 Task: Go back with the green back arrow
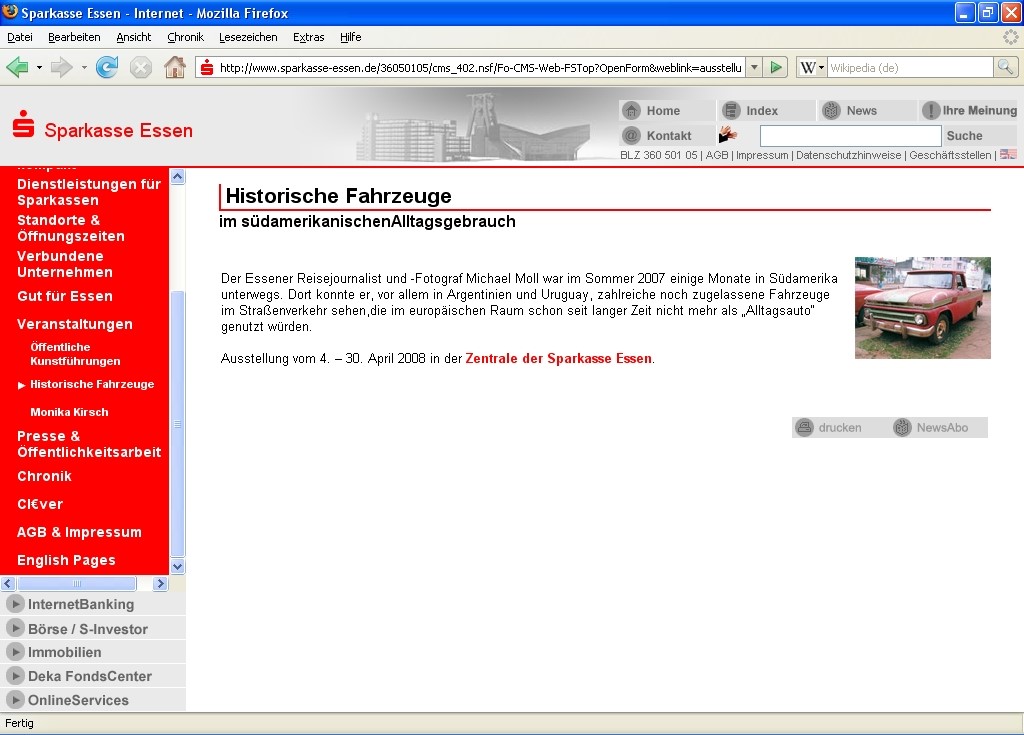[17, 67]
